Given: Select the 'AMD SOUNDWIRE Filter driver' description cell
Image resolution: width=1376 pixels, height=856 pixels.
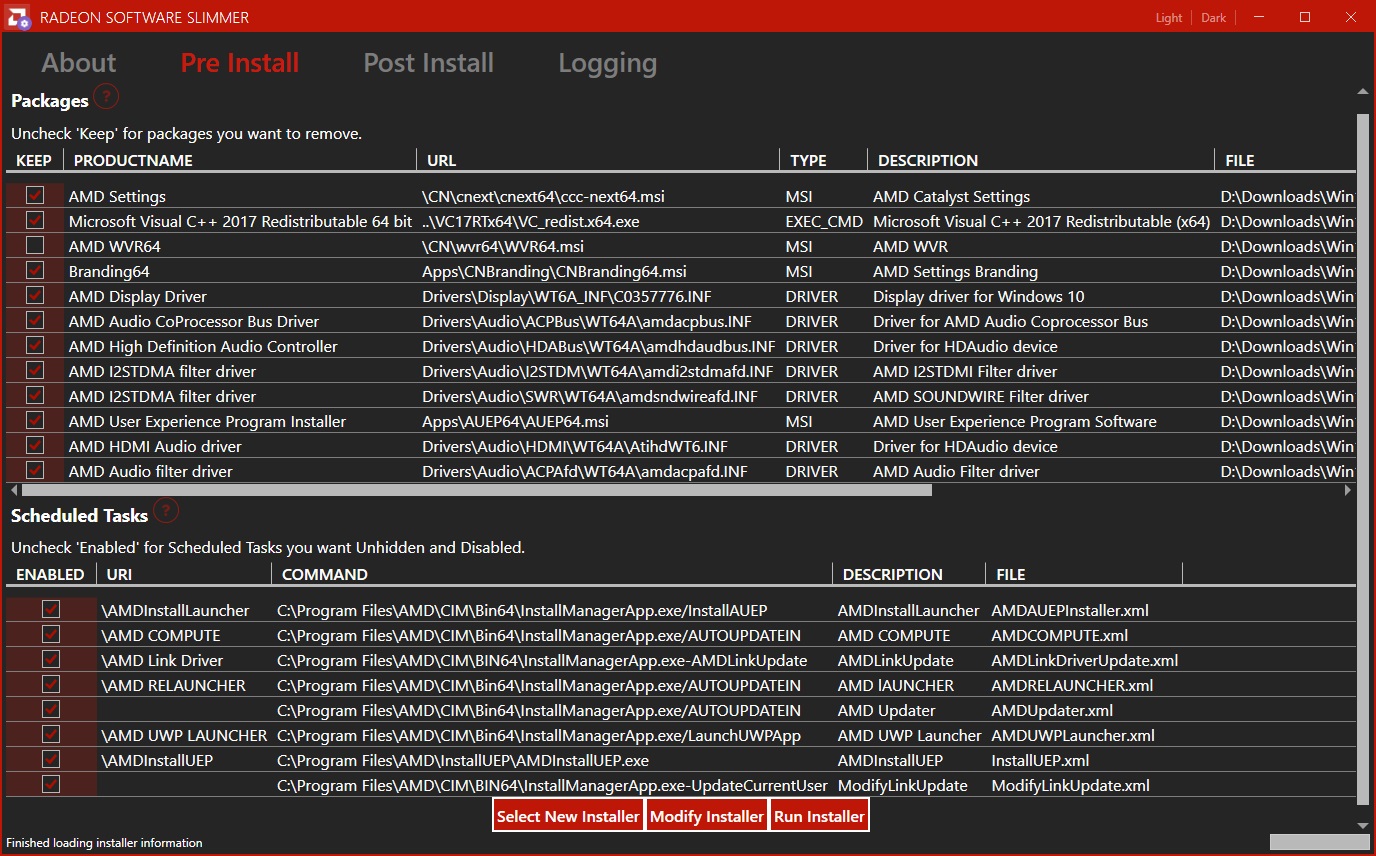Looking at the screenshot, I should click(981, 397).
